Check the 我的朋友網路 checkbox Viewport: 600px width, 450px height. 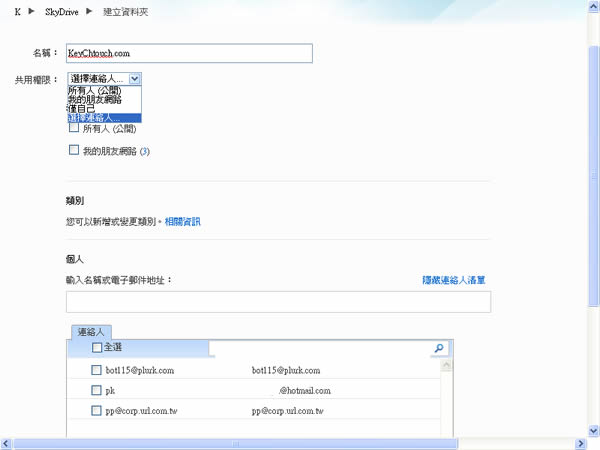(74, 150)
